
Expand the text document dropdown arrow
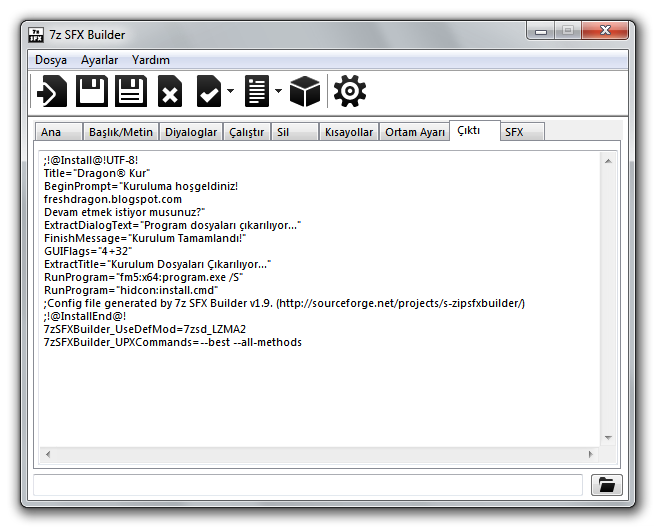pyautogui.click(x=279, y=91)
